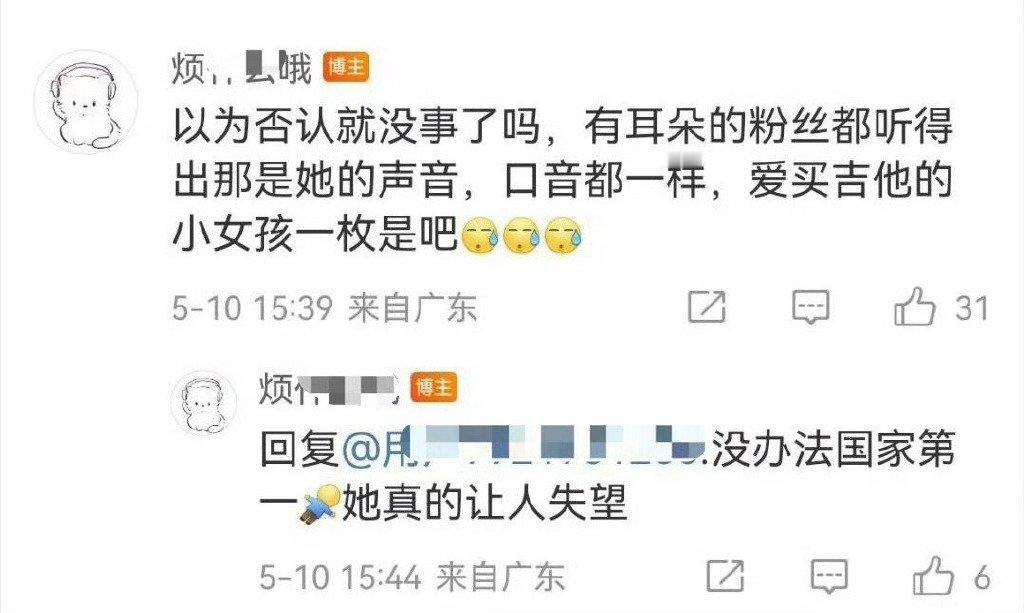Tap the 博主 badge on the reply

coord(434,388)
